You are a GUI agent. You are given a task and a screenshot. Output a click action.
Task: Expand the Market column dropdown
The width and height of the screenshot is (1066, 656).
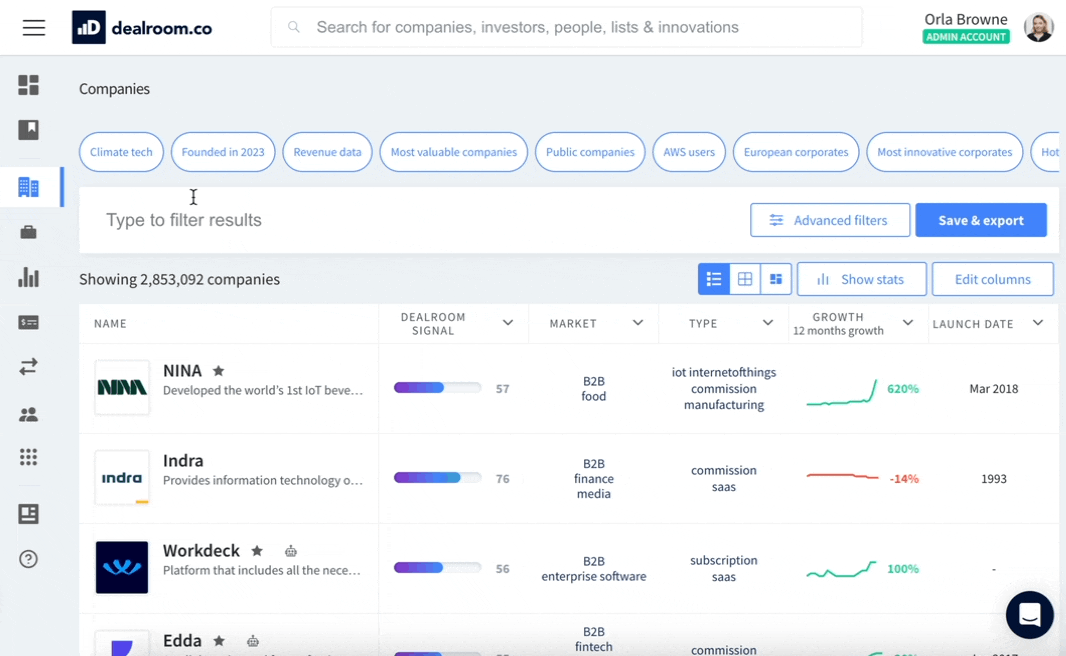tap(638, 323)
